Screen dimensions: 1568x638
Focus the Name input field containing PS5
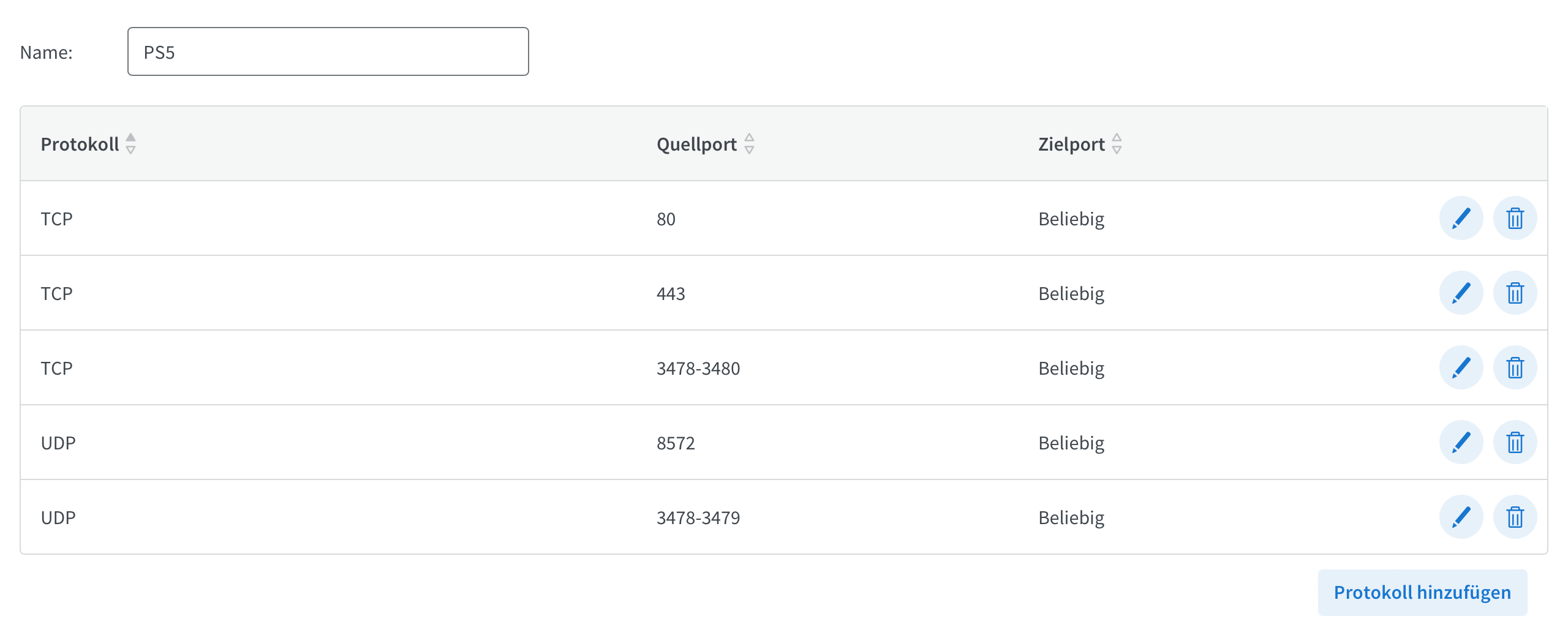pyautogui.click(x=328, y=51)
